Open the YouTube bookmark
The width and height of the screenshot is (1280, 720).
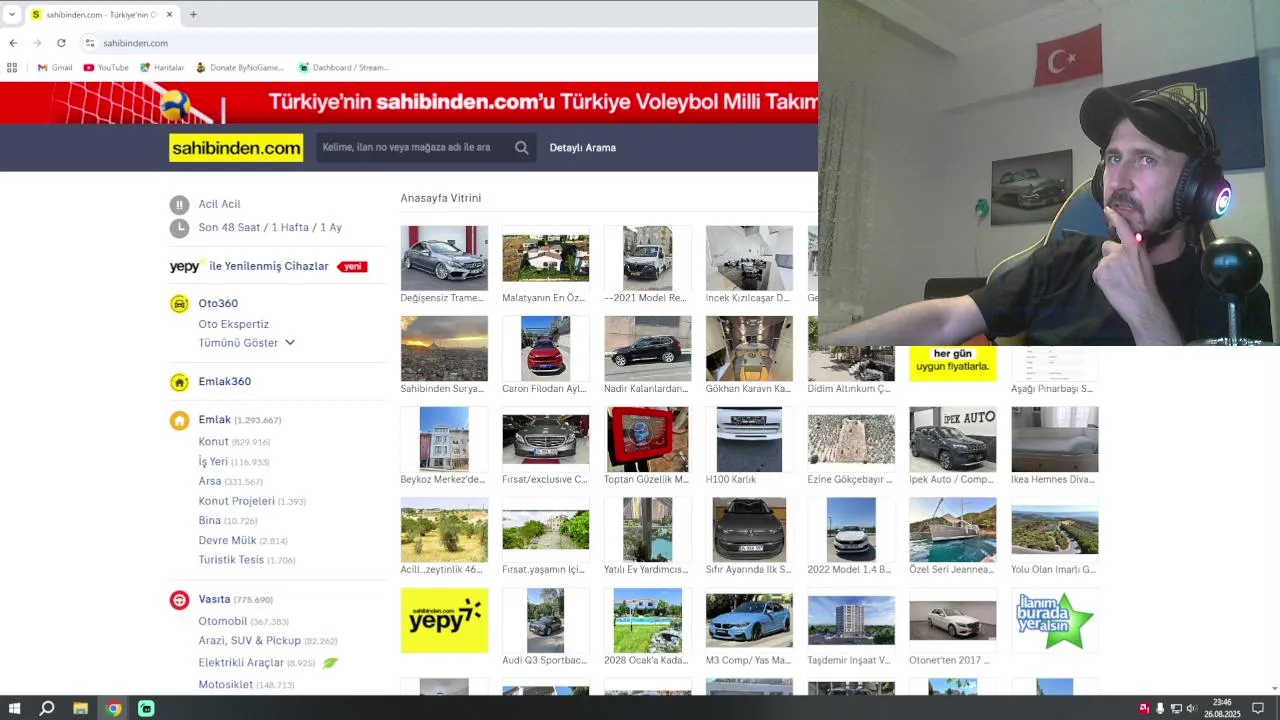(x=106, y=68)
